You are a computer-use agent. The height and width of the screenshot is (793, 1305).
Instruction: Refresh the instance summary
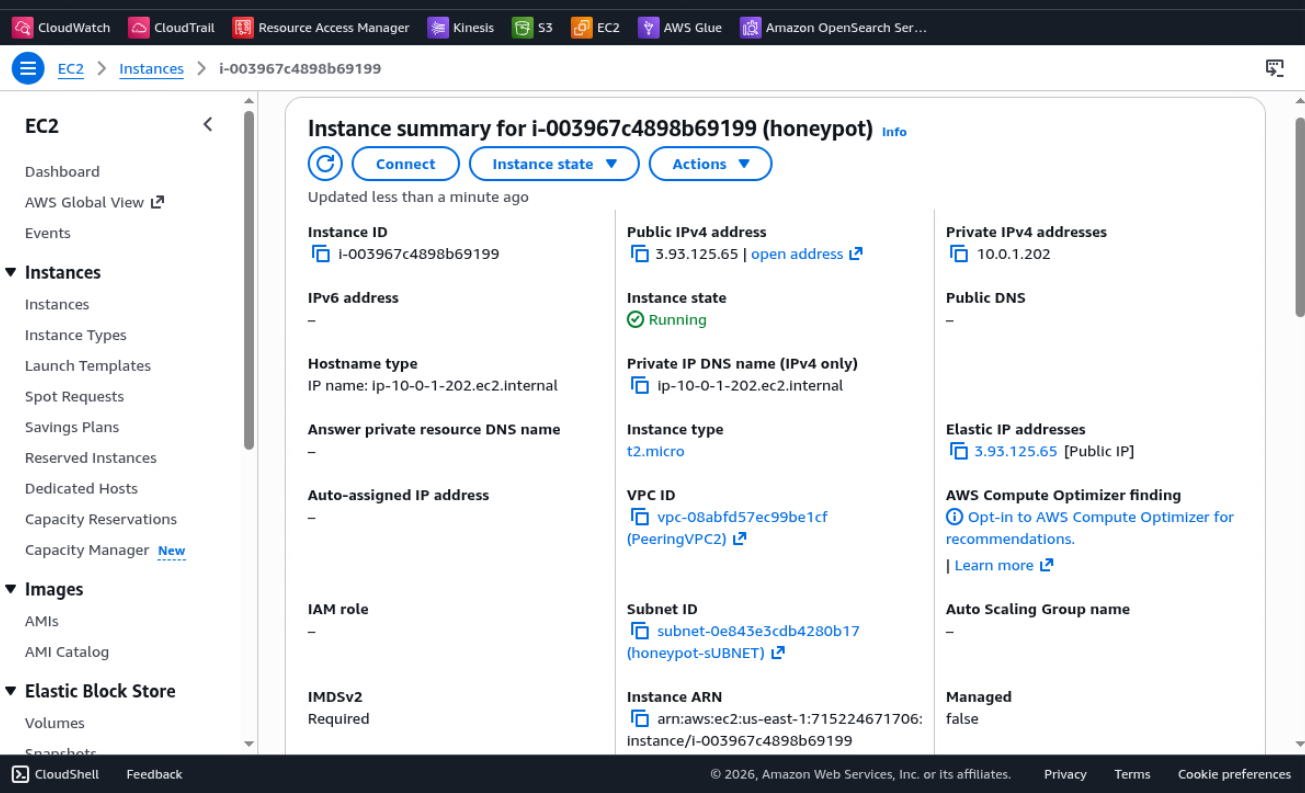coord(325,164)
